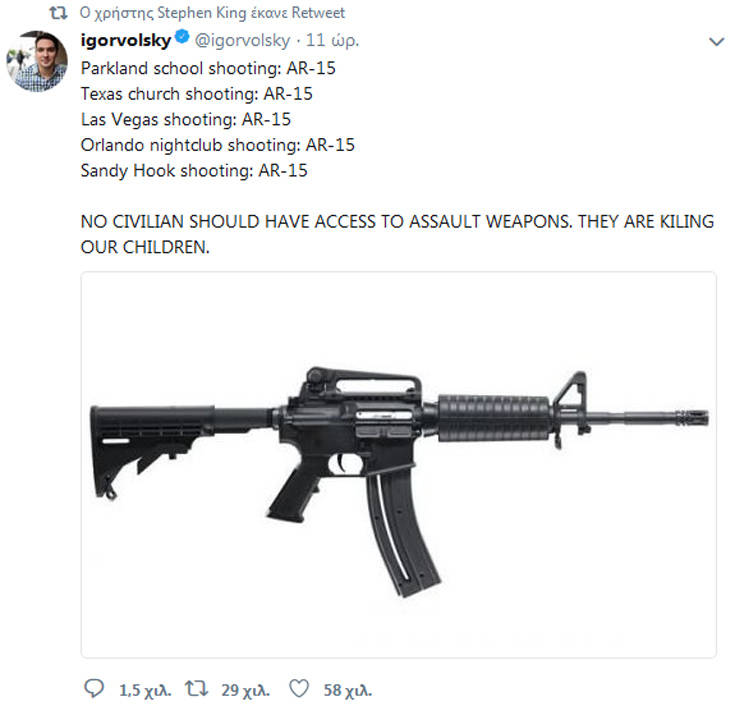Viewport: 735px width, 706px height.
Task: Expand the tweet options chevron
Action: [x=715, y=42]
